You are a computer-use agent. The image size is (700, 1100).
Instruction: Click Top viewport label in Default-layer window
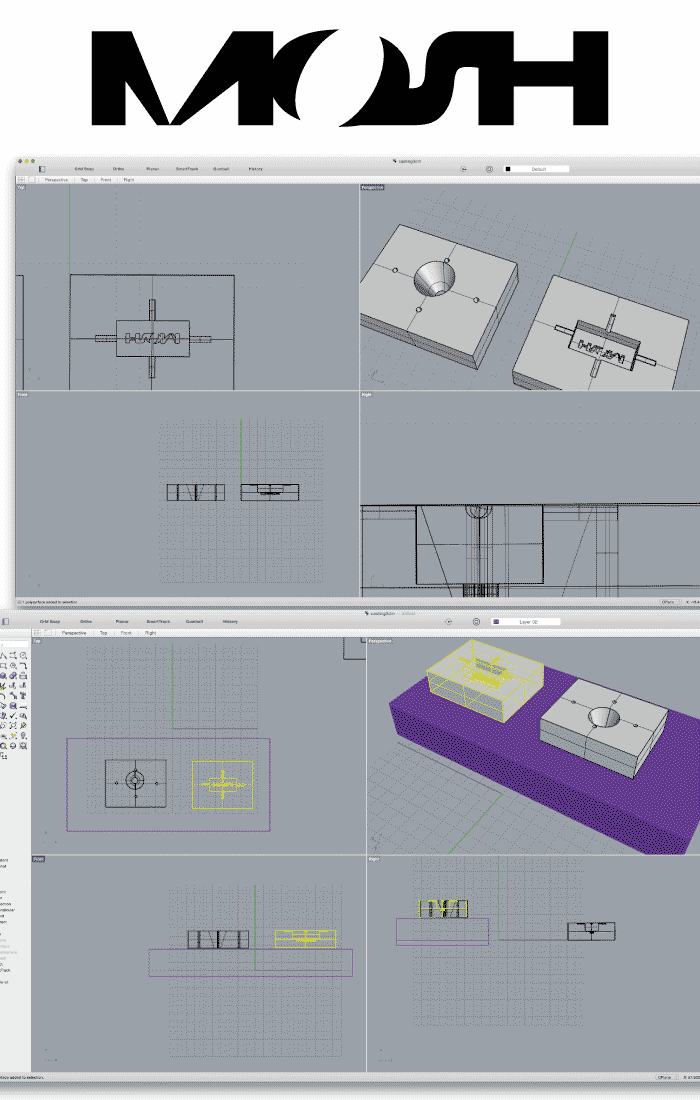click(21, 187)
